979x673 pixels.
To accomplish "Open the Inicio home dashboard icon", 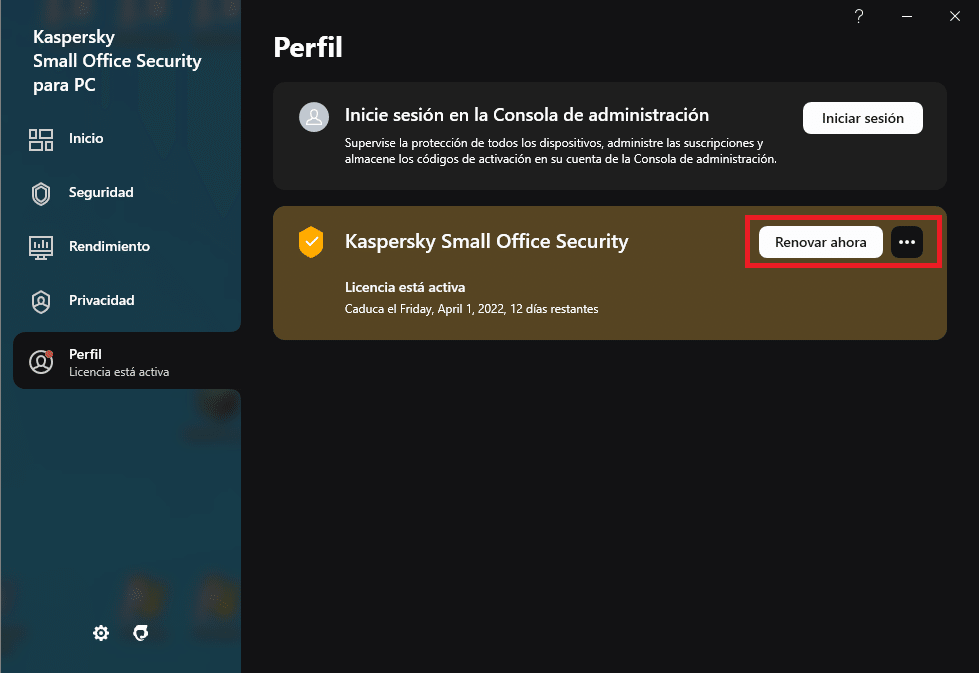I will pyautogui.click(x=41, y=139).
